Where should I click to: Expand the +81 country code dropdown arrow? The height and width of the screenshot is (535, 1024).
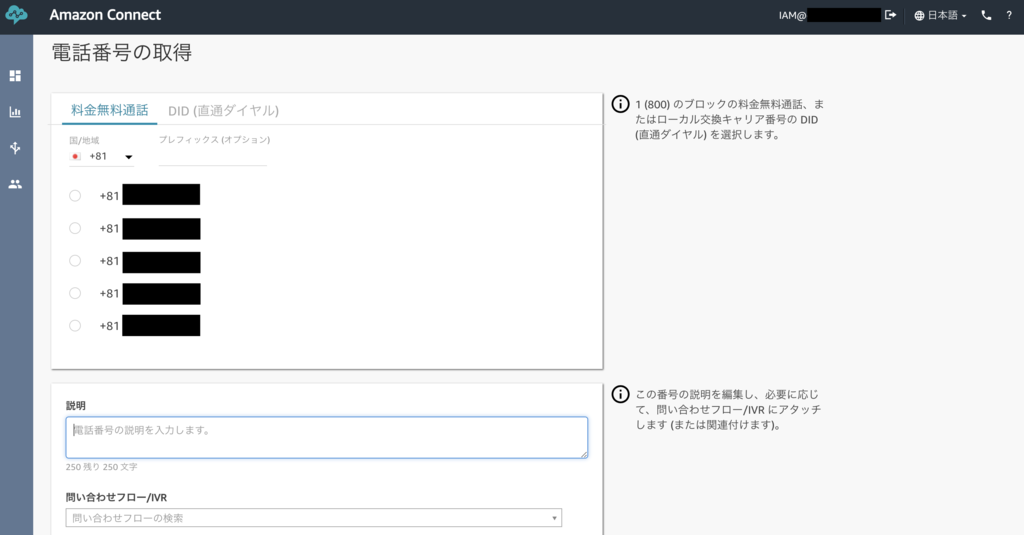(x=129, y=157)
